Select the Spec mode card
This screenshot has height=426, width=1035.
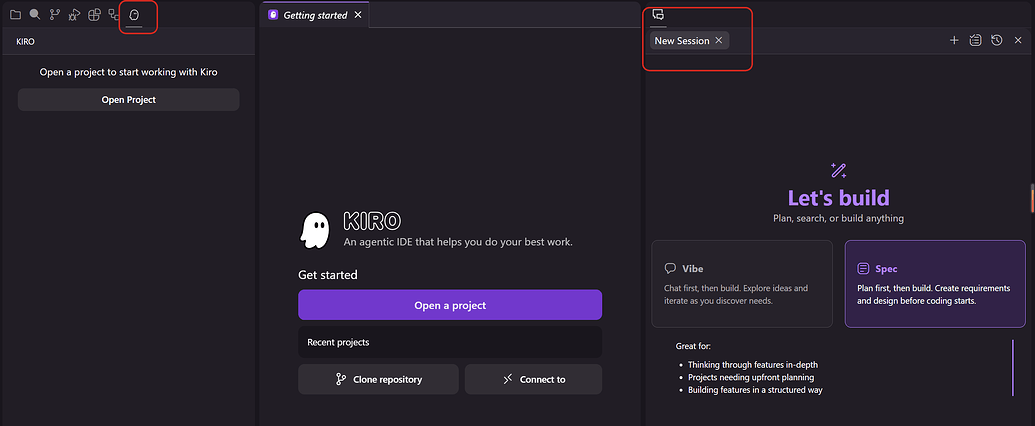pos(935,284)
